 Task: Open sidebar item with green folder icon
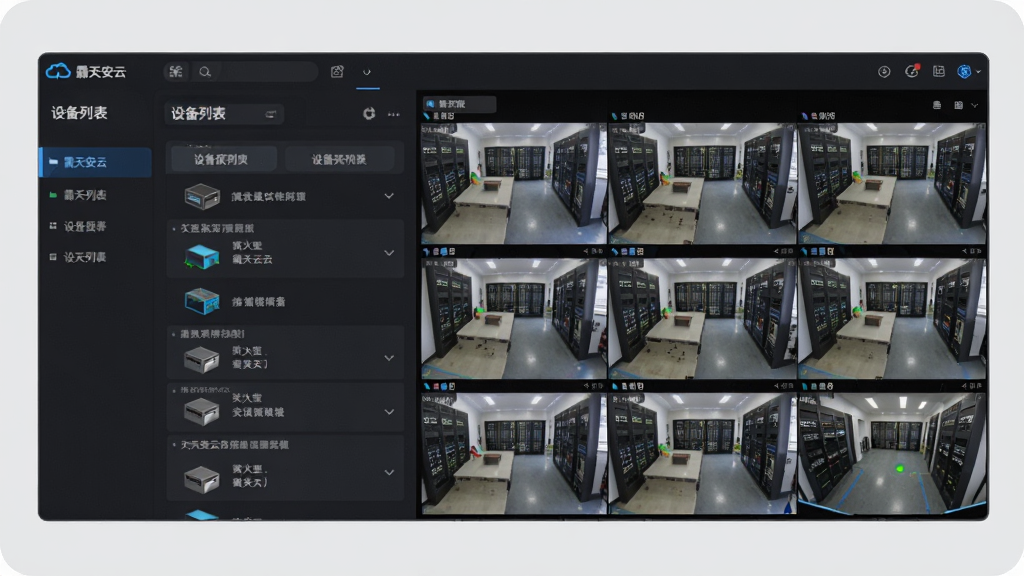[96, 195]
